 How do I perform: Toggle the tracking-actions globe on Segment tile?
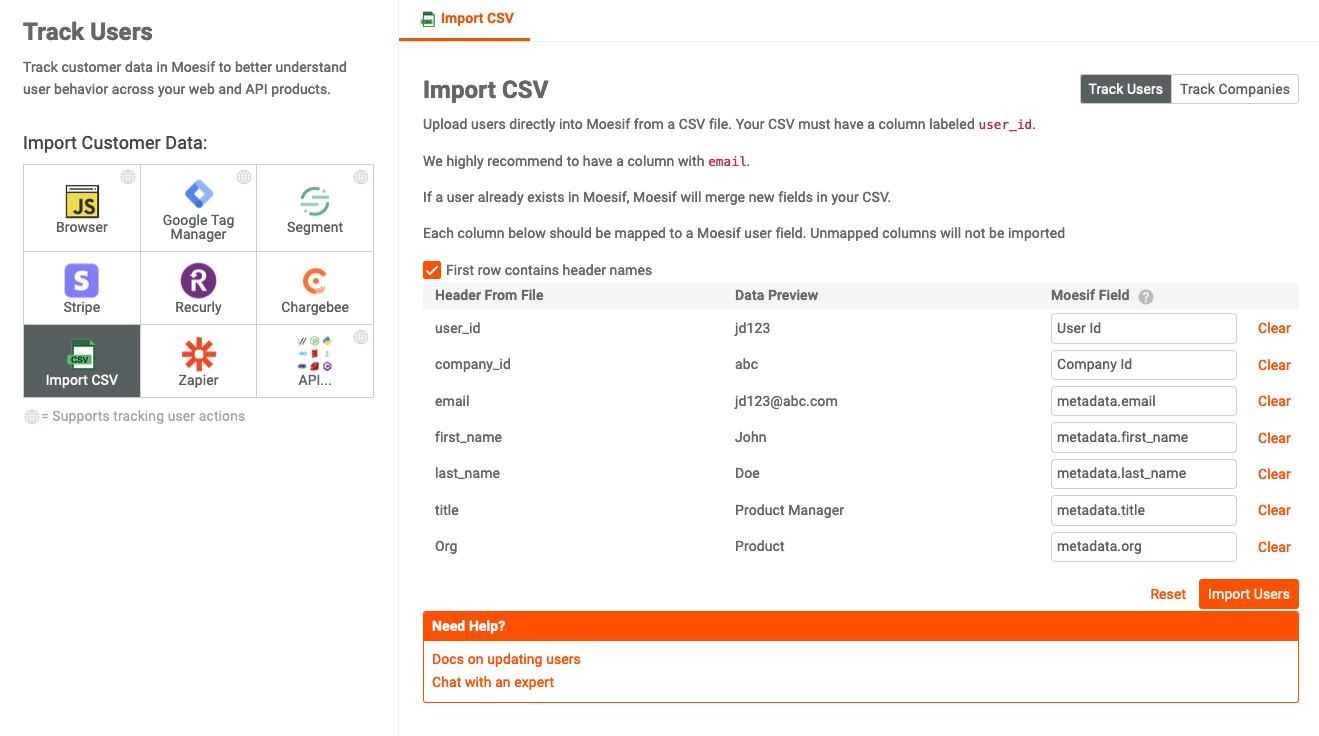coord(360,176)
